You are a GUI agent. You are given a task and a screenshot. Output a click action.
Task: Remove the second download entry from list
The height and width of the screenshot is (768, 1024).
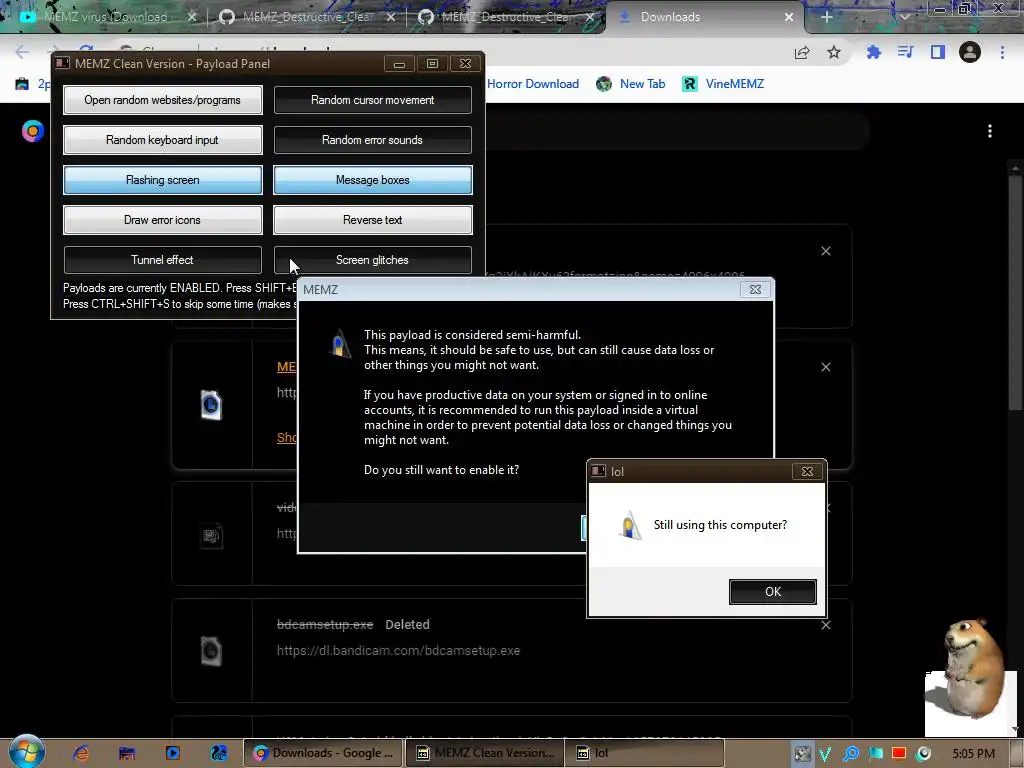(x=826, y=367)
